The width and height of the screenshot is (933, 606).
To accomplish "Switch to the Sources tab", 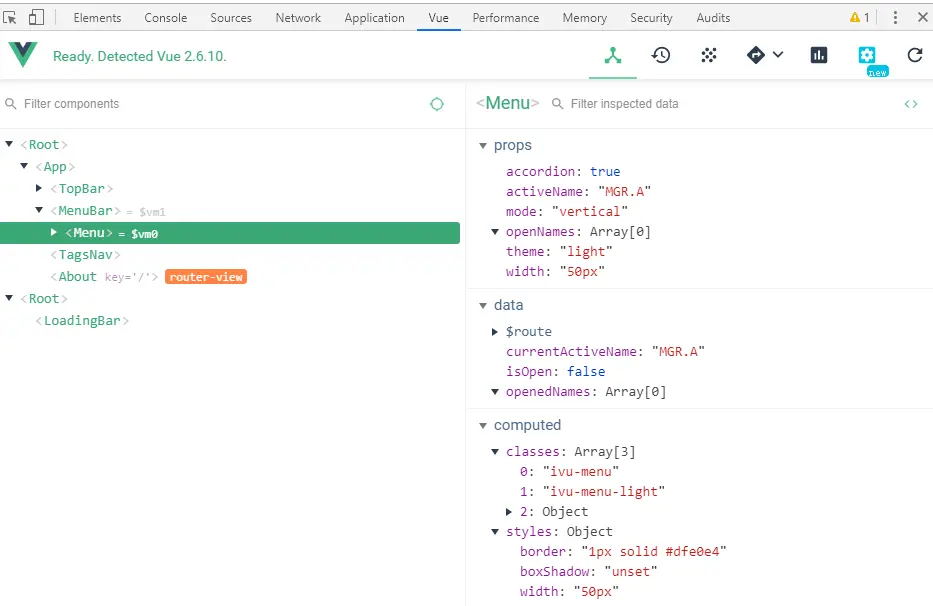I will 231,18.
